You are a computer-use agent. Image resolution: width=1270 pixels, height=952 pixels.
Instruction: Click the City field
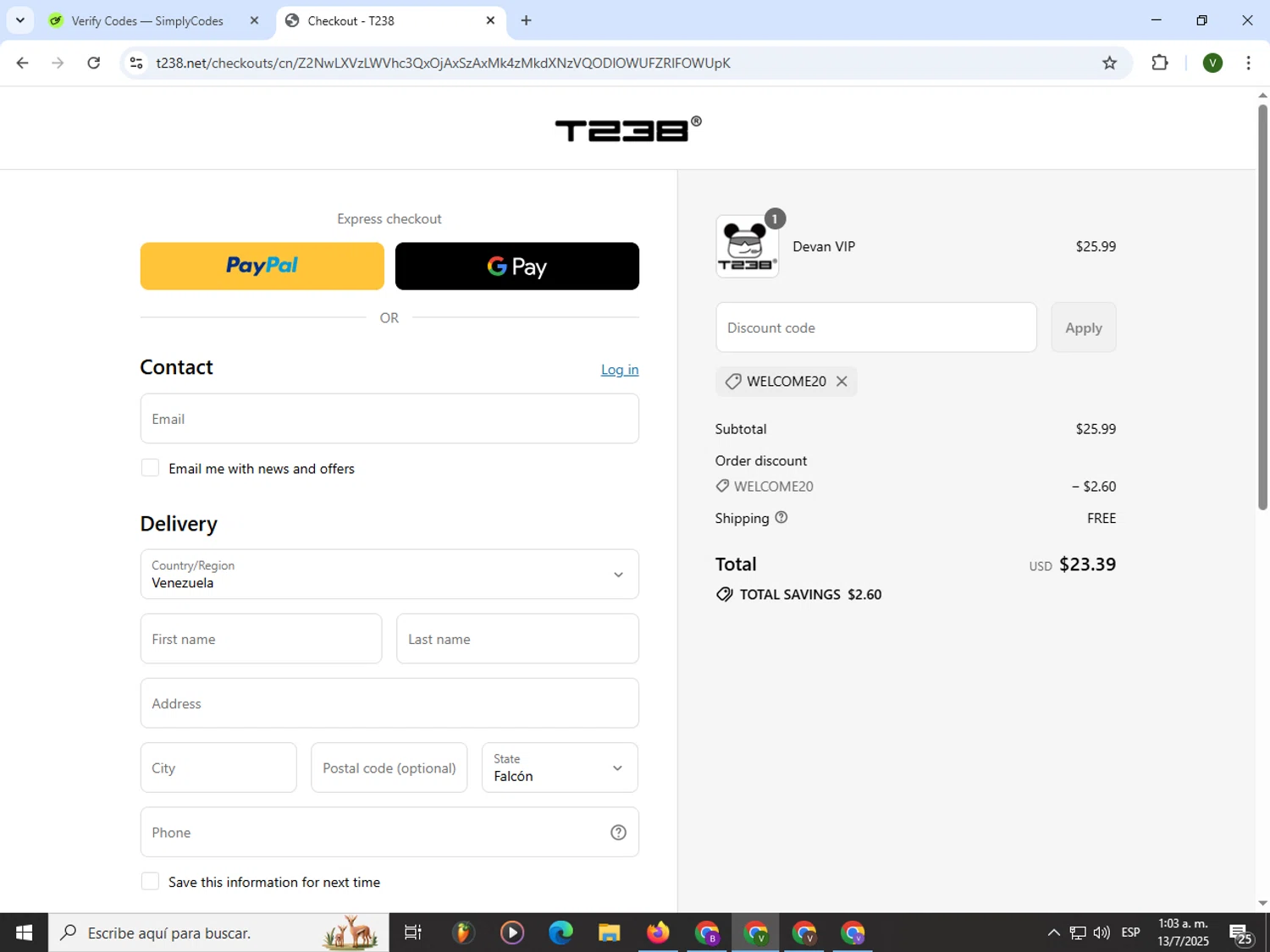pos(218,768)
